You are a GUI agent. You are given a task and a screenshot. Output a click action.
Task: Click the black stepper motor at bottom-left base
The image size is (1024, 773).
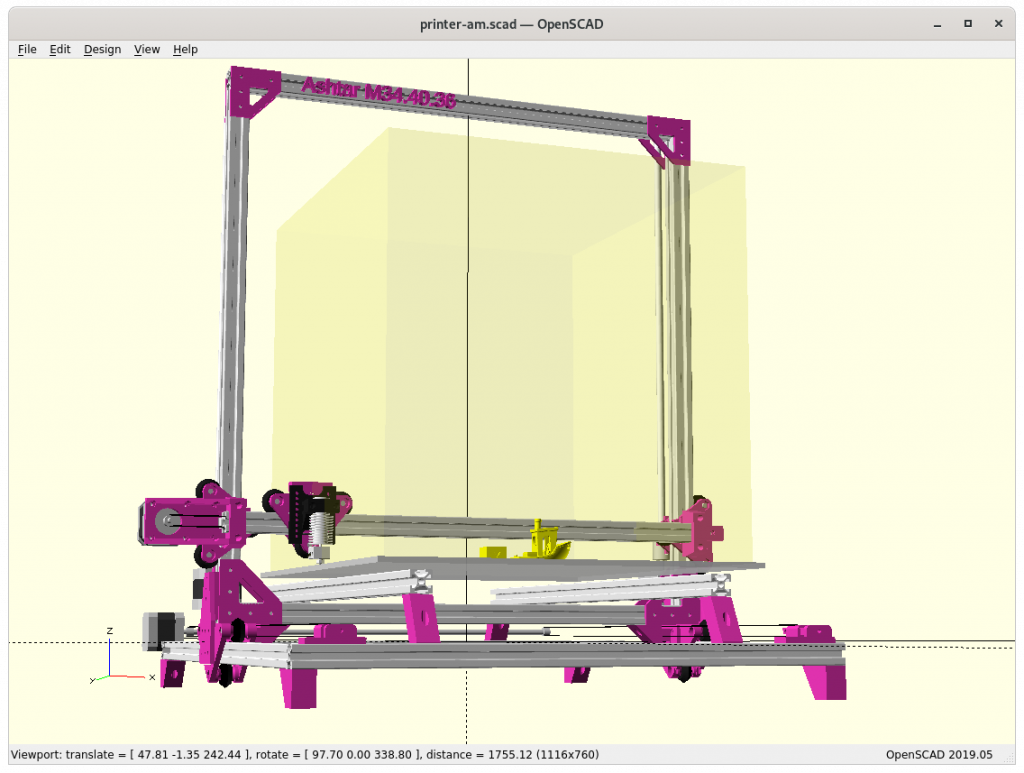[163, 629]
